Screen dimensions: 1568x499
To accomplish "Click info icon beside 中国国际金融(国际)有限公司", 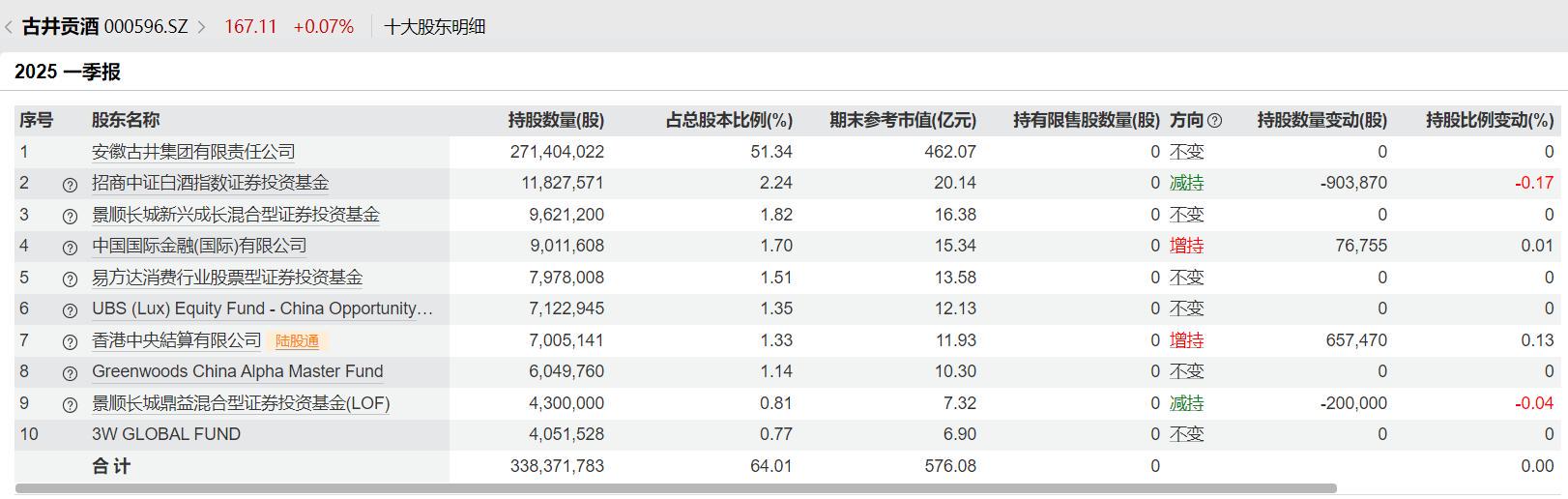I will click(x=70, y=248).
